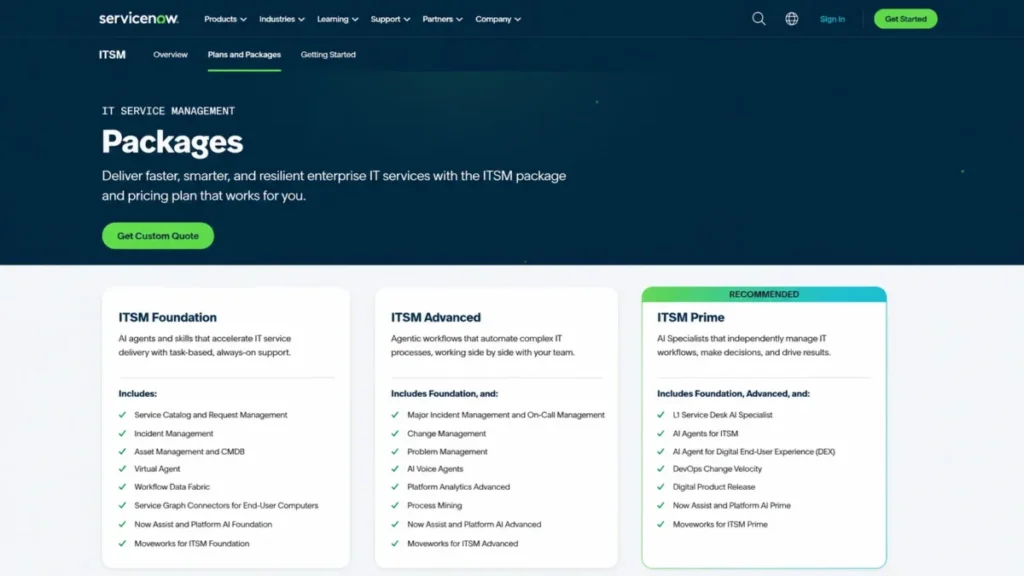Click the Packages page heading
Screen dimensions: 1024x576
pos(172,142)
